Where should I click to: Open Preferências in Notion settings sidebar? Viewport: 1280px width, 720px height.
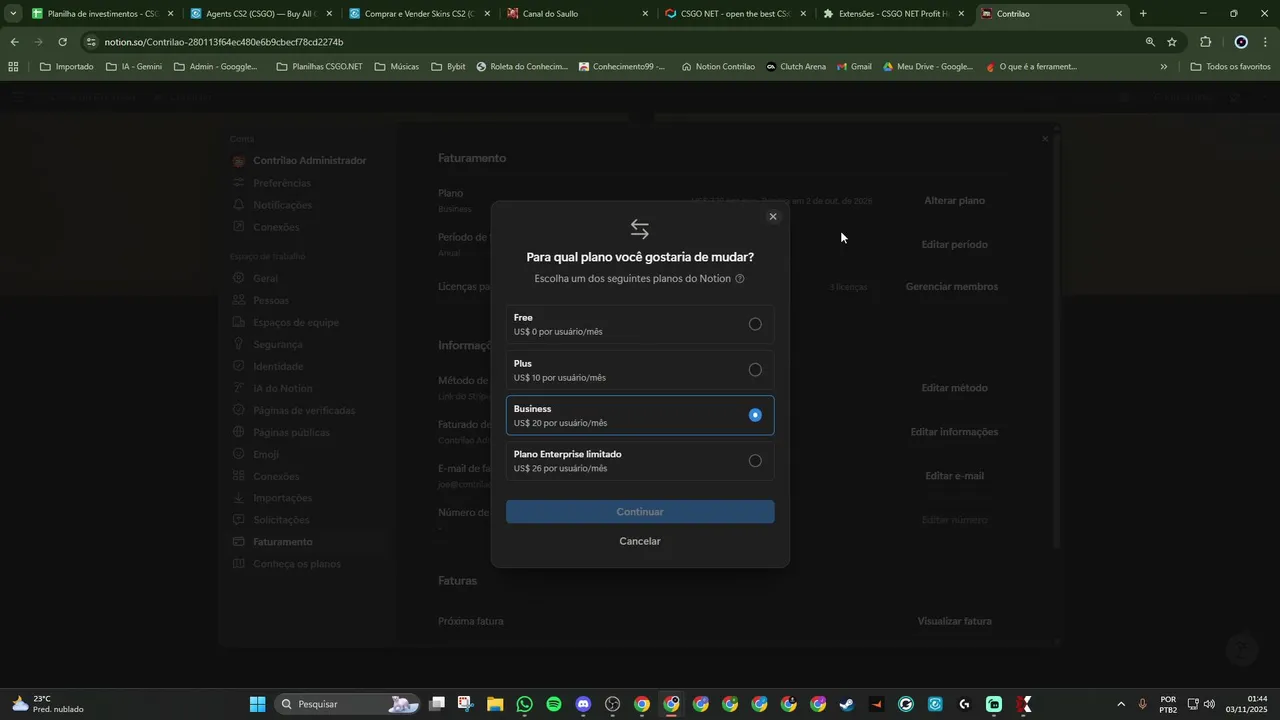pos(282,183)
